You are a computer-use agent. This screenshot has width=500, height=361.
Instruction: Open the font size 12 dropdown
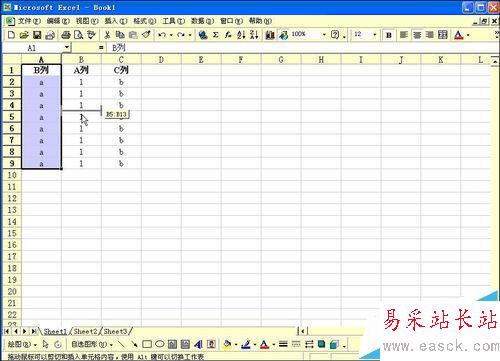pos(375,35)
